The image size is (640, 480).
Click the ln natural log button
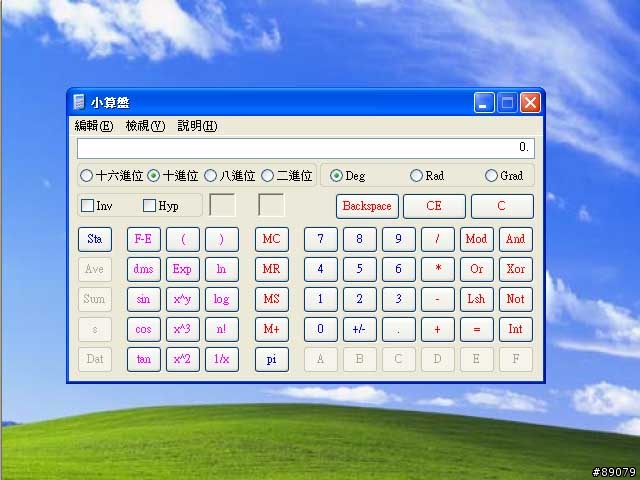(x=222, y=269)
